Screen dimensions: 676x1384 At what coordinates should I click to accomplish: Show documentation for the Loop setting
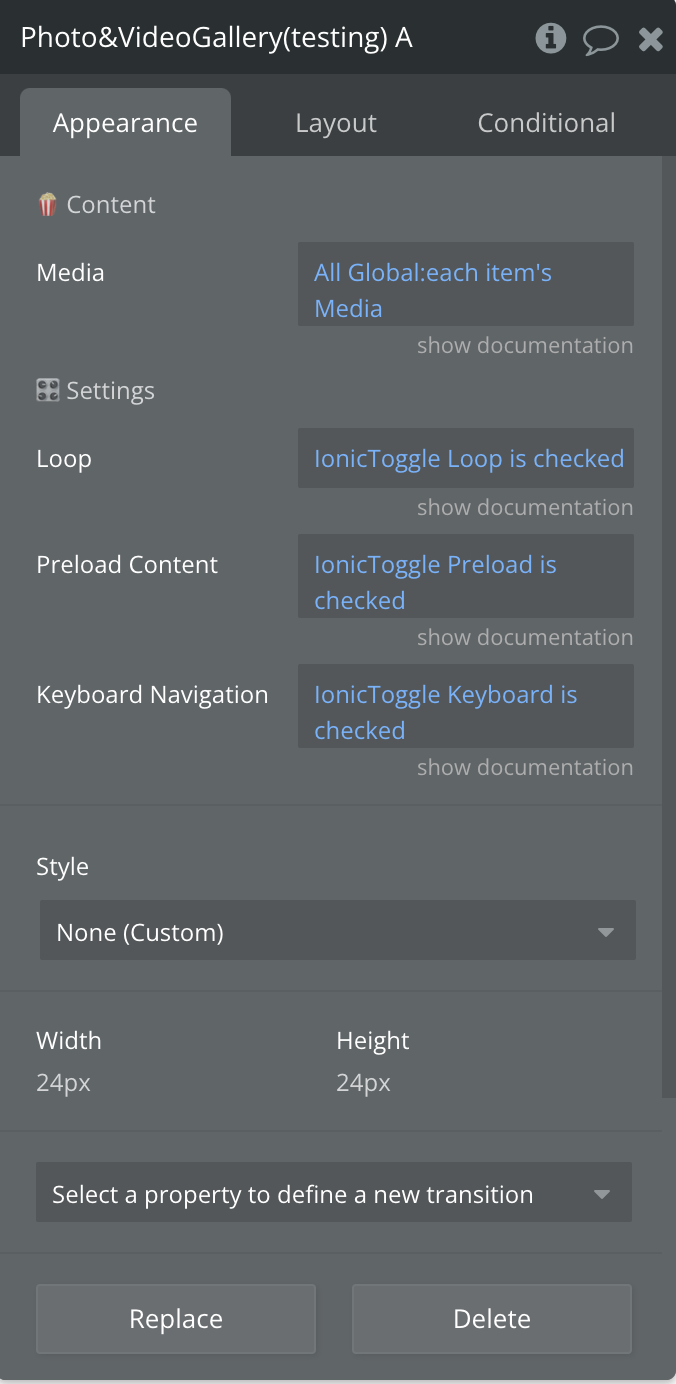click(524, 508)
